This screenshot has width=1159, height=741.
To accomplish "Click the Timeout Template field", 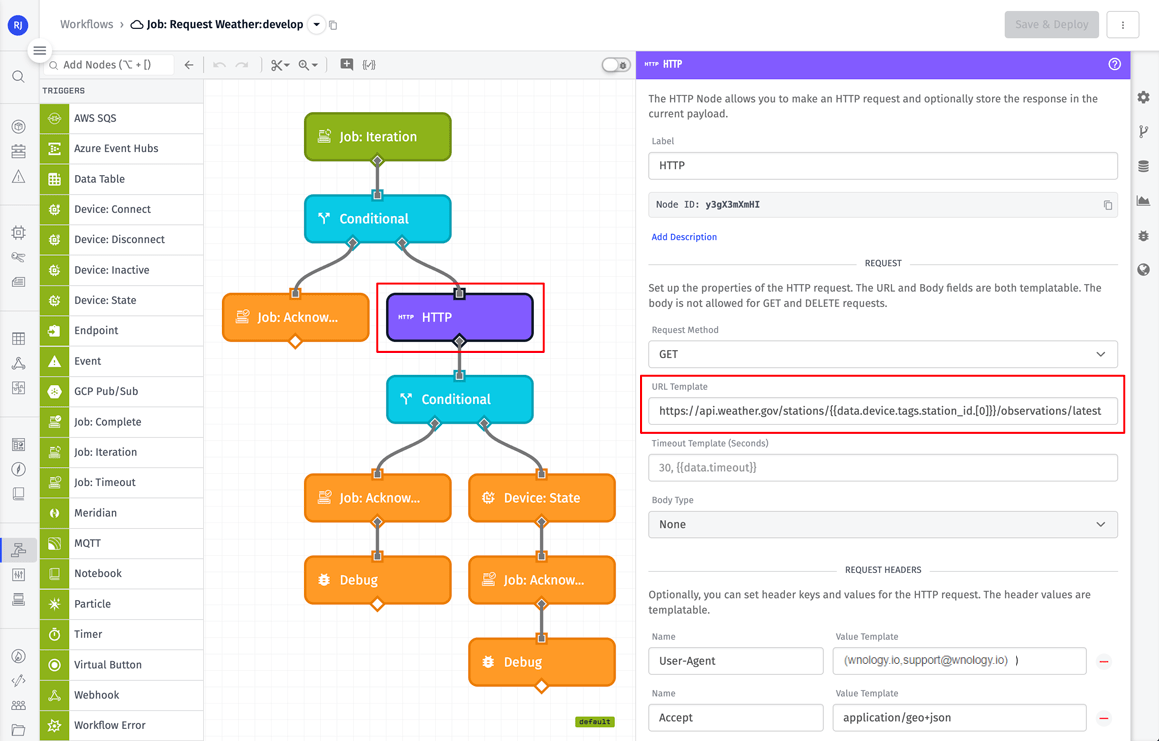I will 883,468.
